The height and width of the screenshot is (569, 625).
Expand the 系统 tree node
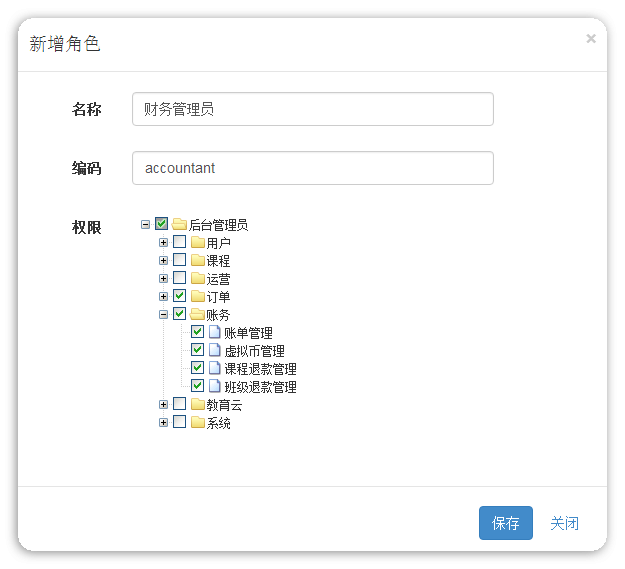tap(163, 423)
